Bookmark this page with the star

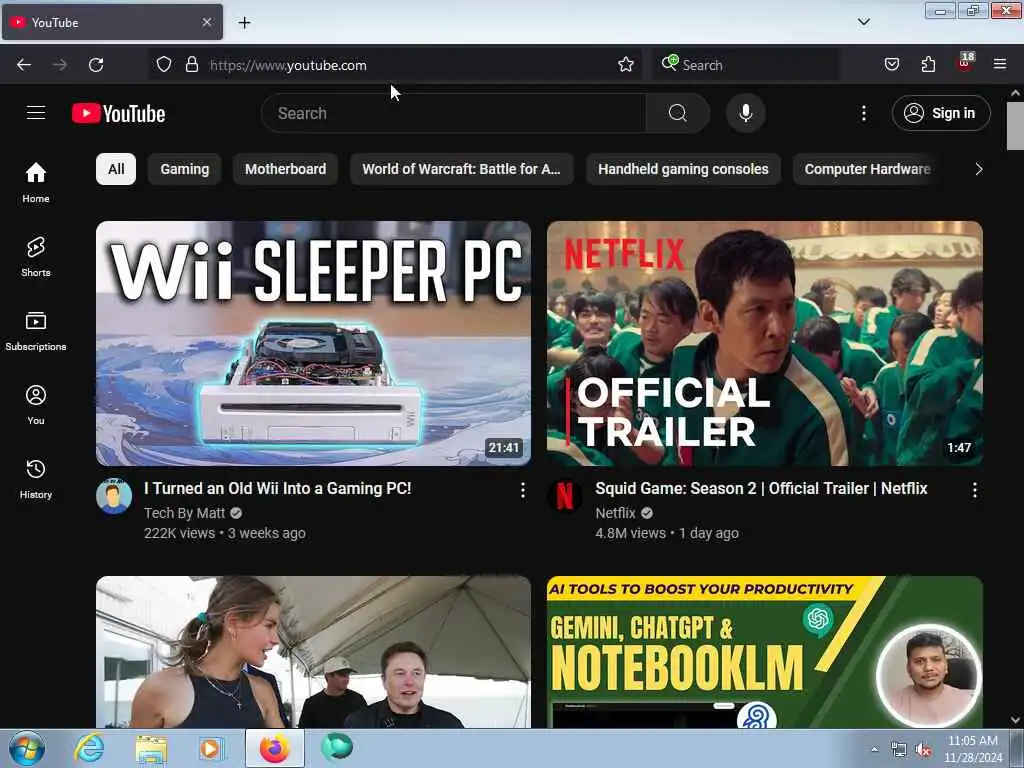click(x=626, y=64)
